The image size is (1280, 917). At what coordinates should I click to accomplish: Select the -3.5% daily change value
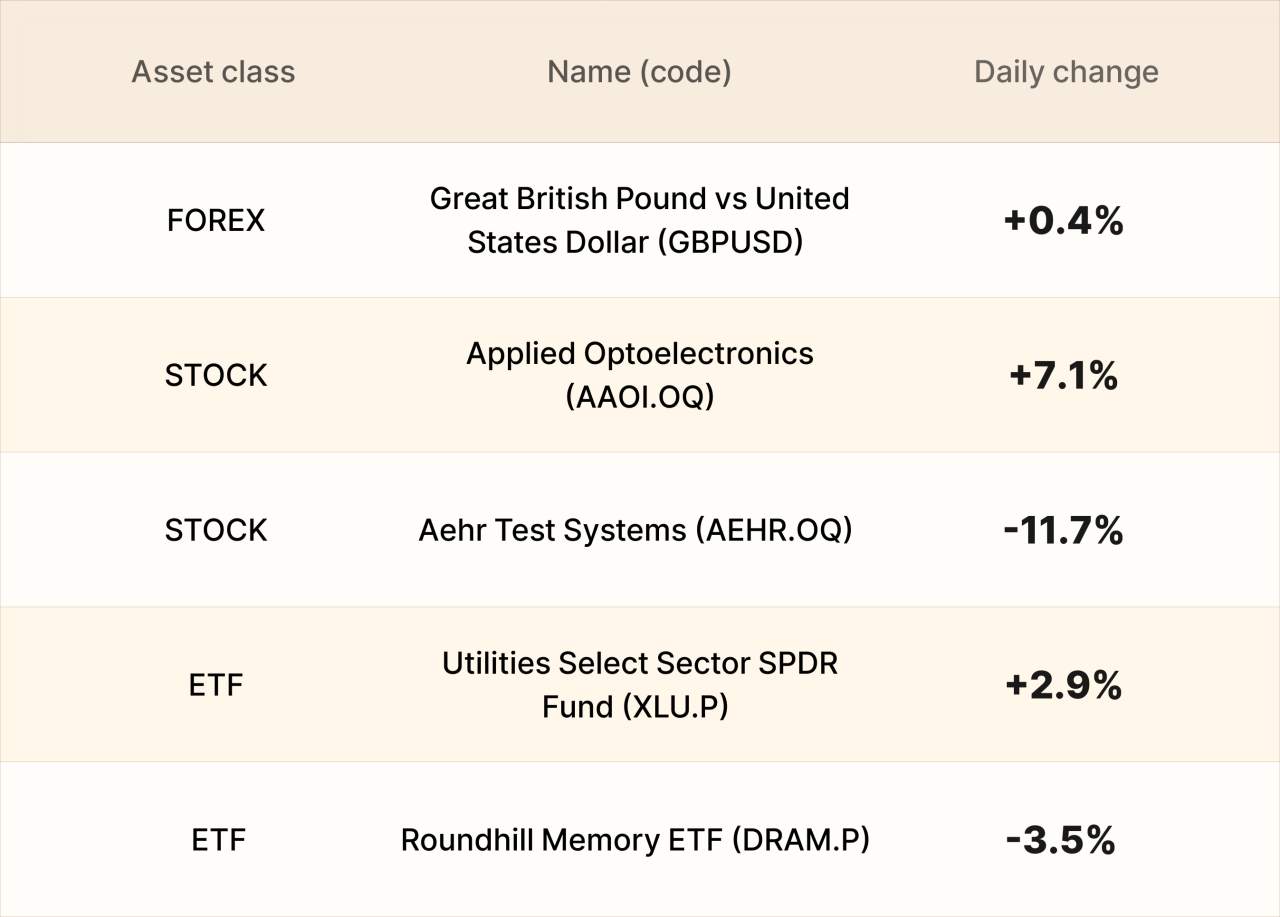(1061, 841)
